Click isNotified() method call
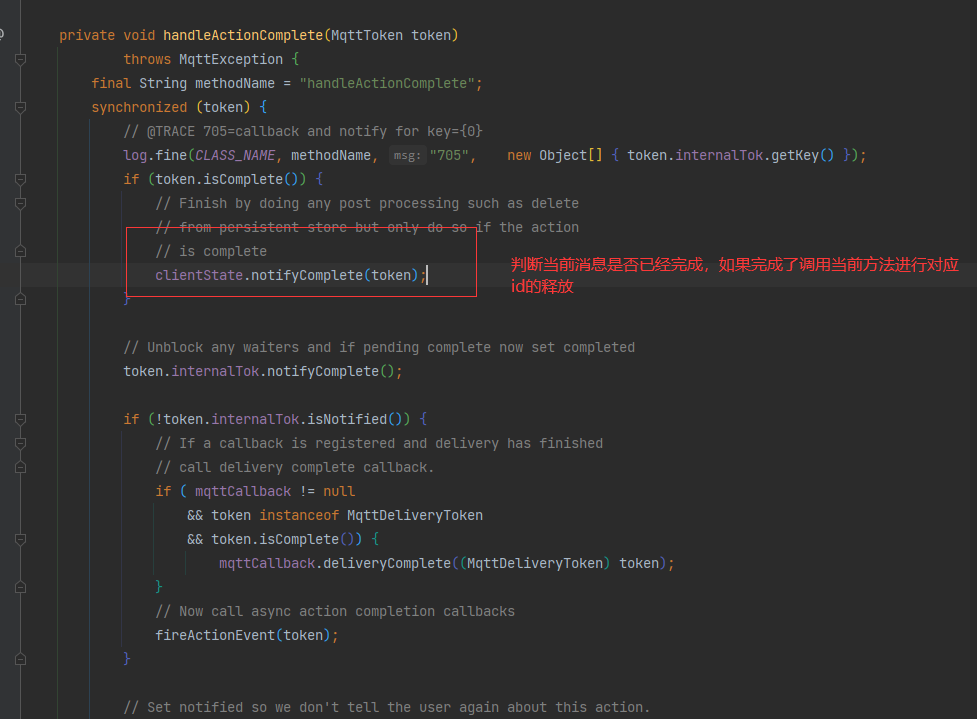This screenshot has width=977, height=719. coord(355,419)
